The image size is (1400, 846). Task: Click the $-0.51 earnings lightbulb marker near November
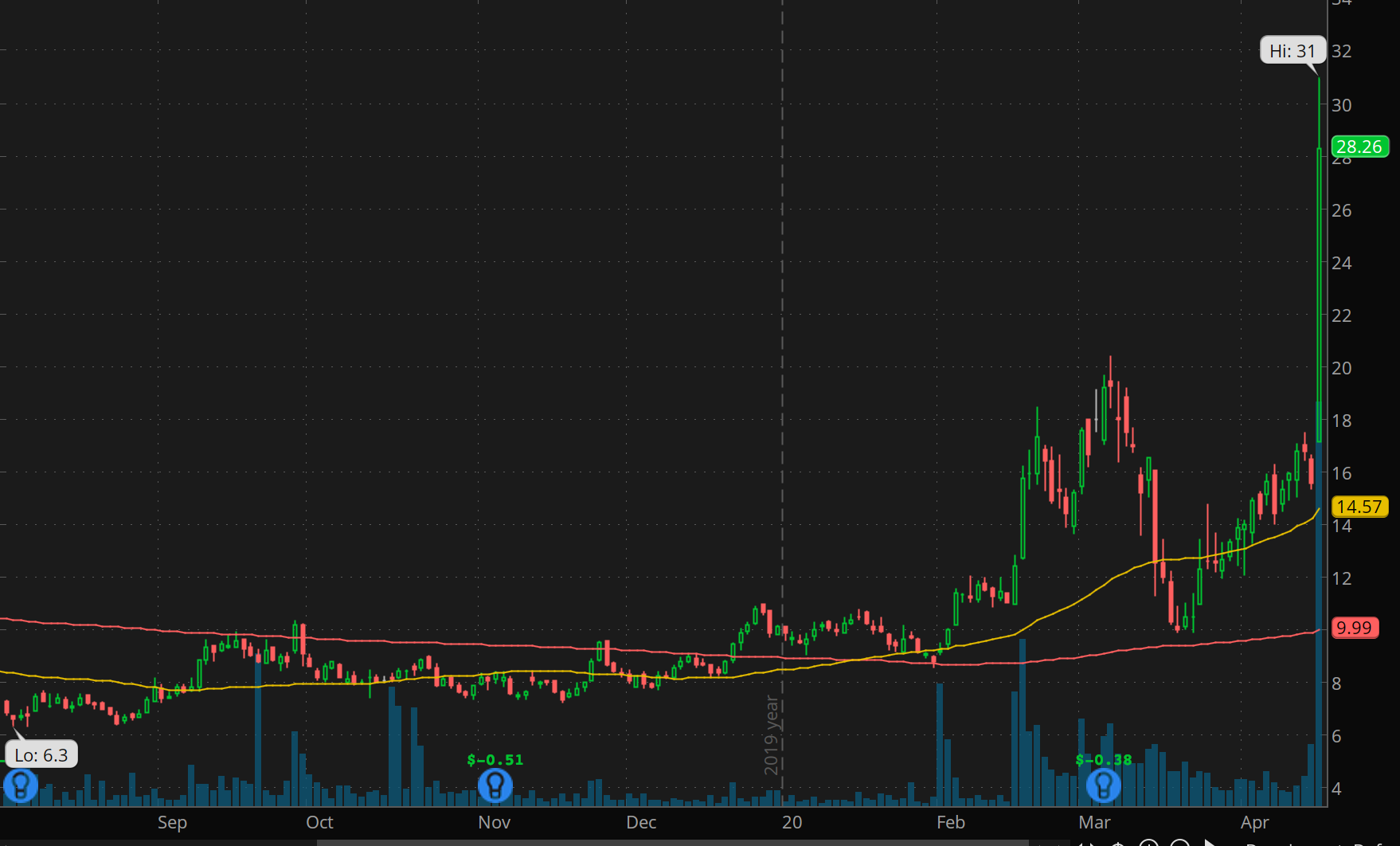495,785
